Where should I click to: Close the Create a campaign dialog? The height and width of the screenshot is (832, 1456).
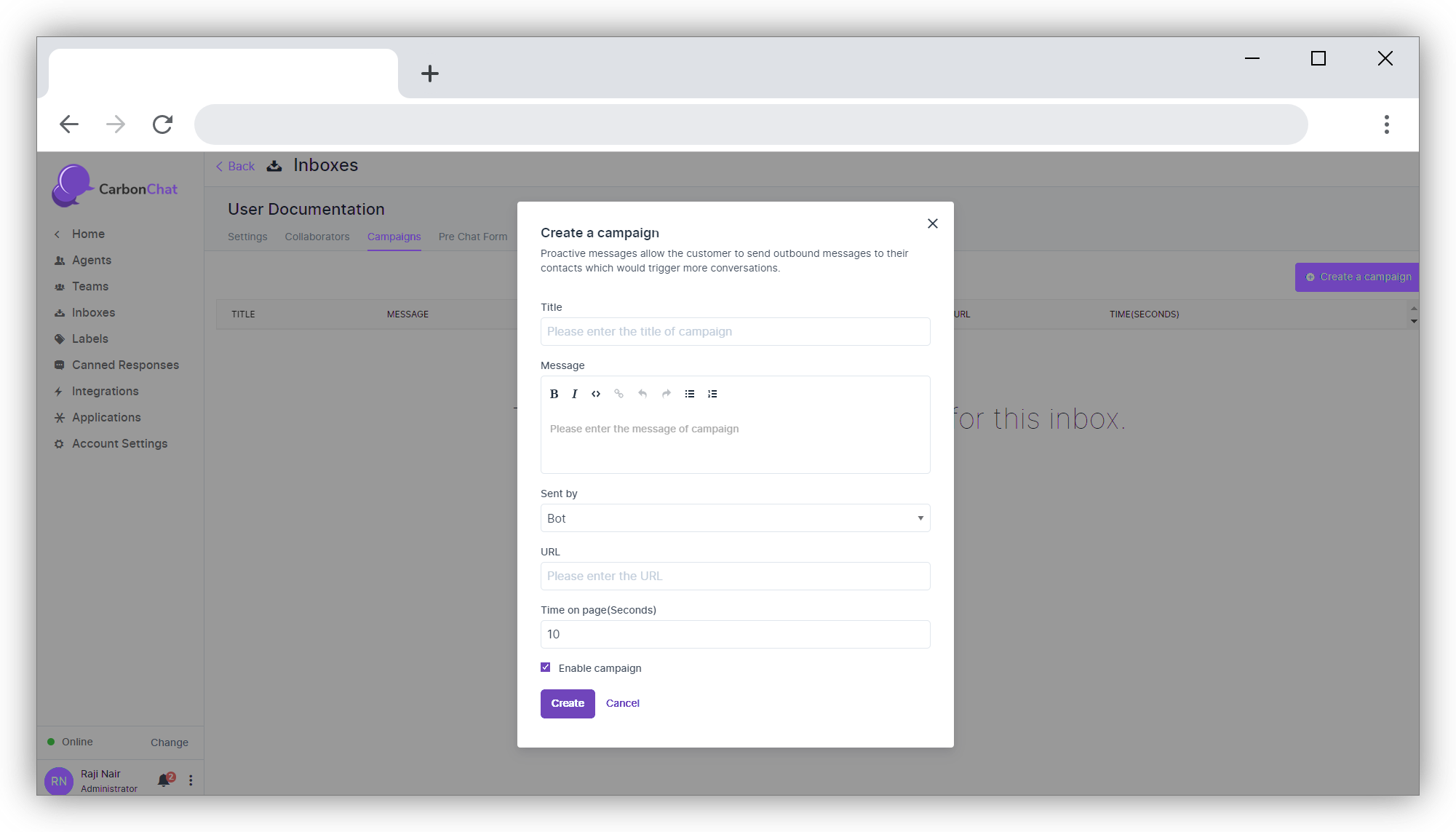(932, 223)
